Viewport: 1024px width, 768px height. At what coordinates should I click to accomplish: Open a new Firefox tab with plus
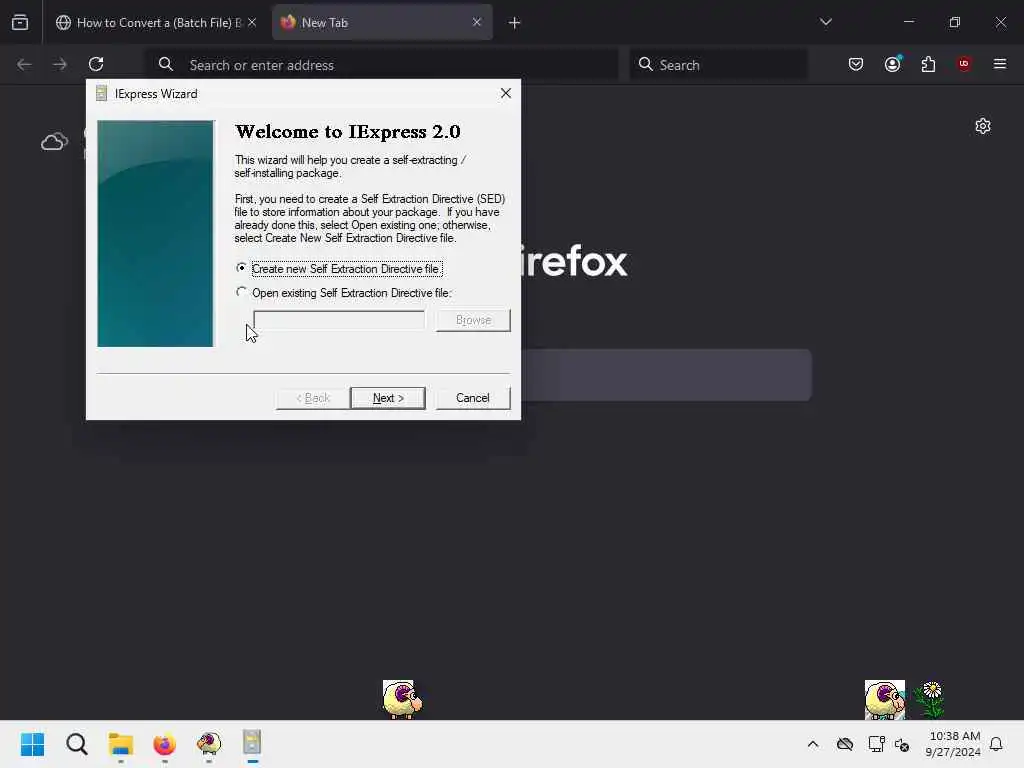pyautogui.click(x=515, y=23)
